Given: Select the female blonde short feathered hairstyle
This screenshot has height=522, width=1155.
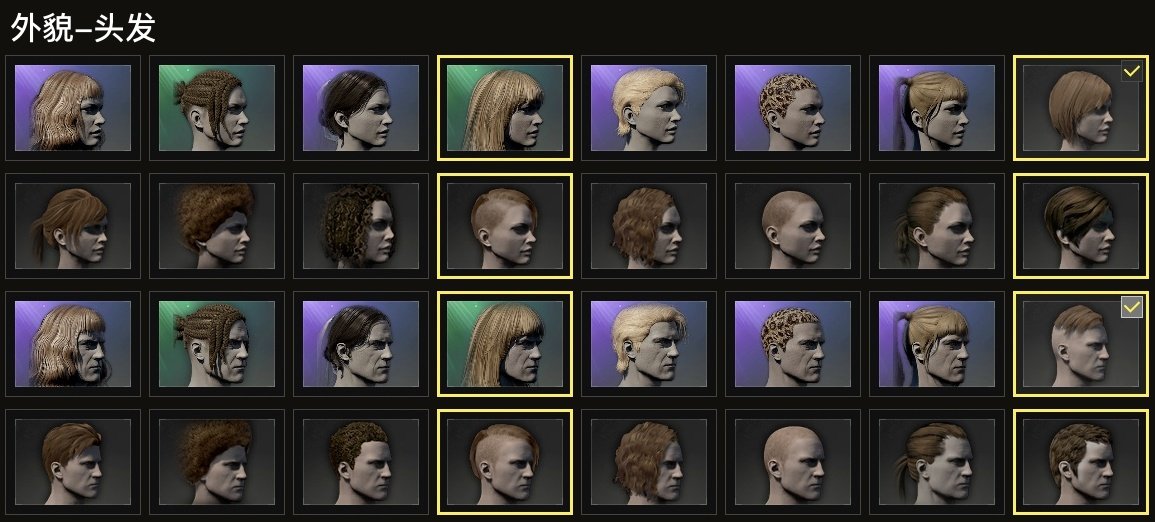Looking at the screenshot, I should [649, 107].
